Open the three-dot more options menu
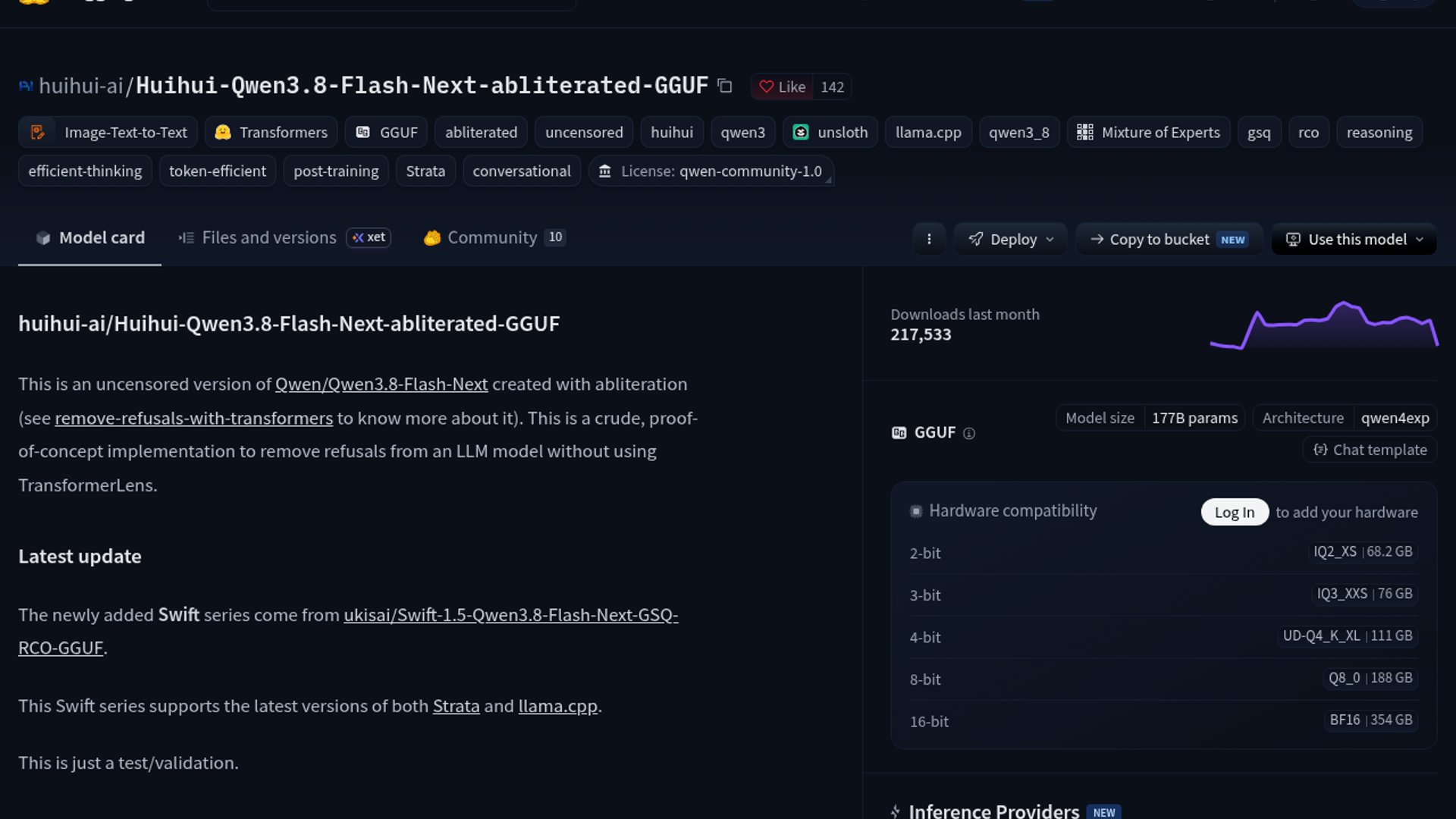 pyautogui.click(x=929, y=240)
